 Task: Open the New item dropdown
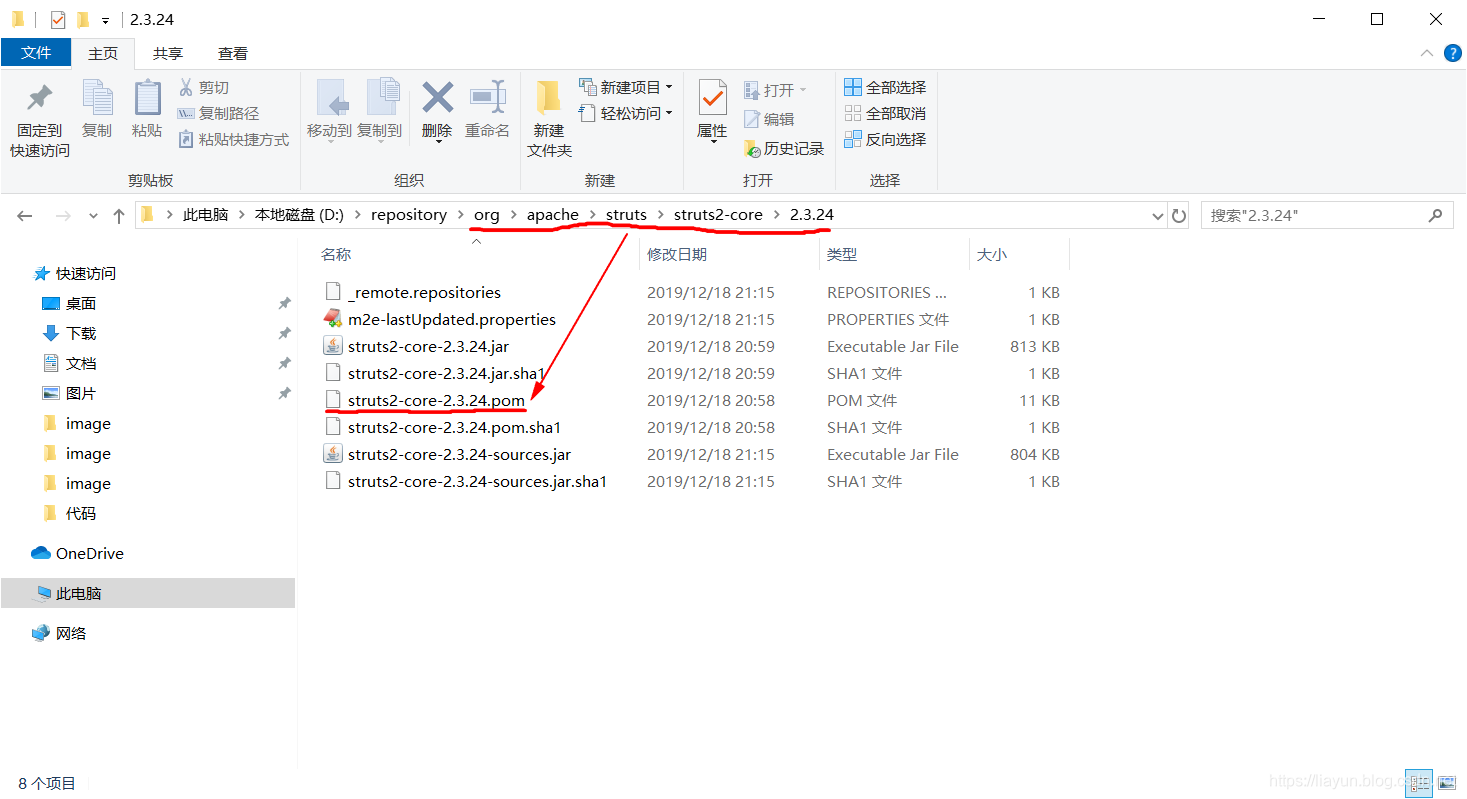click(x=626, y=88)
